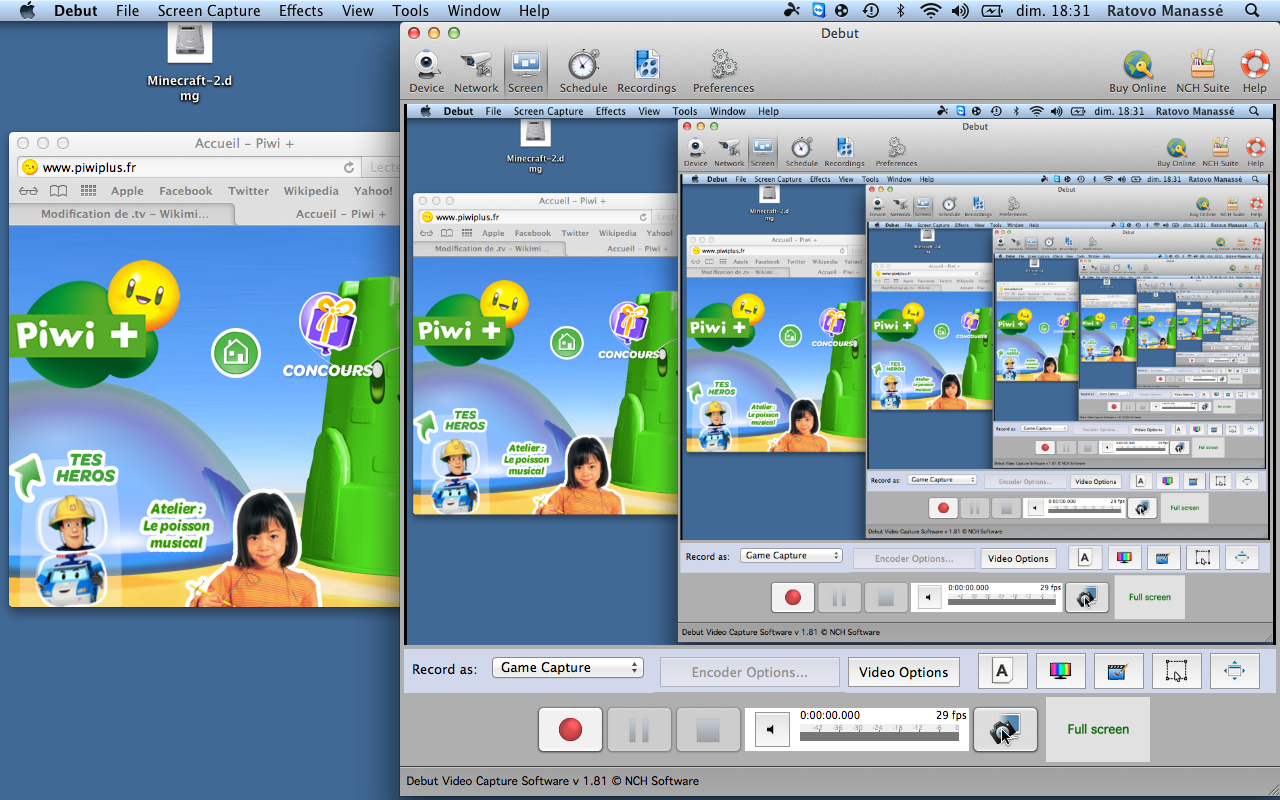Click the audio level meter
Screen dimensions: 1280x800
click(882, 736)
